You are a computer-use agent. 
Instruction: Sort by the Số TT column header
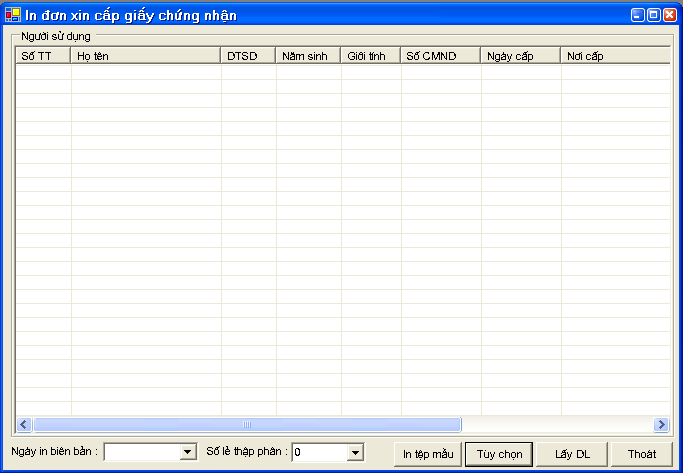point(43,56)
